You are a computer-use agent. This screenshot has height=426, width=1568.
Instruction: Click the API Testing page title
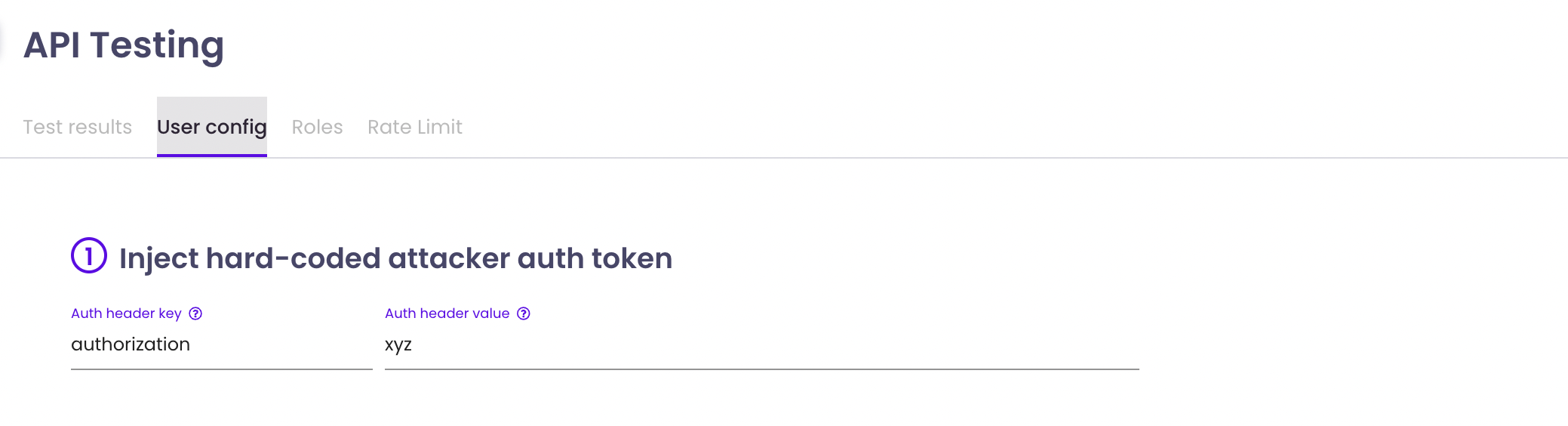click(x=124, y=45)
